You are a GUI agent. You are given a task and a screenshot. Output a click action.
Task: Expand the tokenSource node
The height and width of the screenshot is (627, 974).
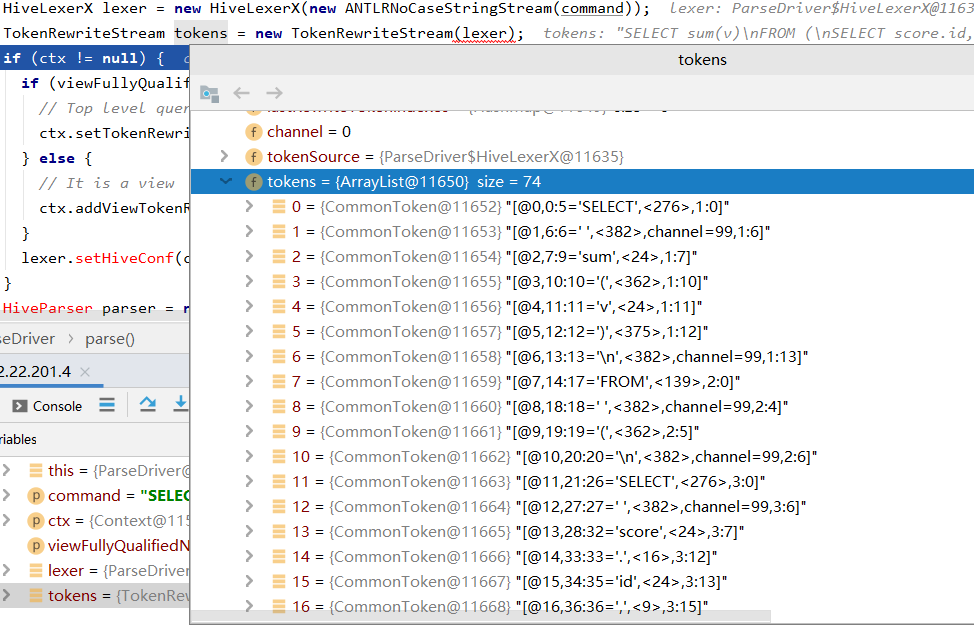(x=224, y=157)
